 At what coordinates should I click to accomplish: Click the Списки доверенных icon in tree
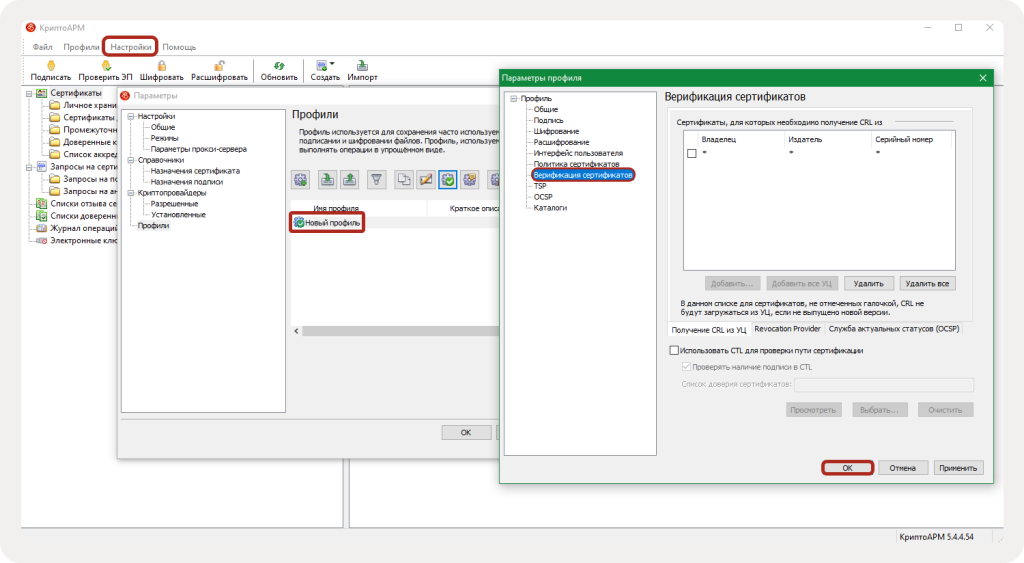click(41, 216)
